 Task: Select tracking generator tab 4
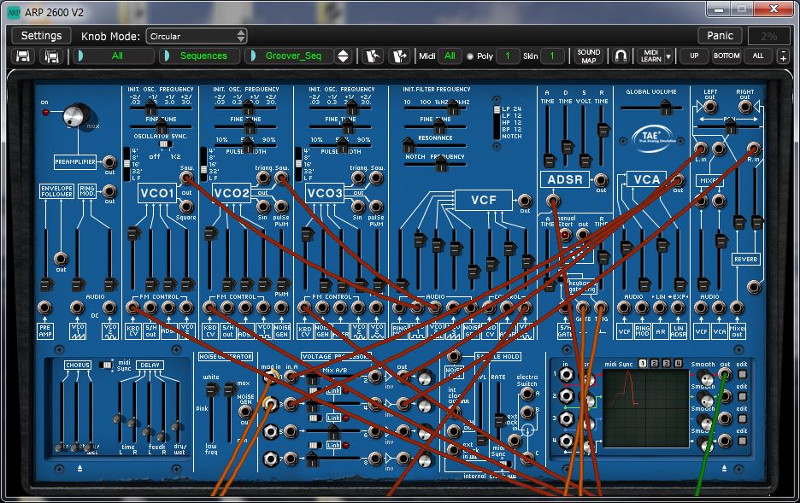pyautogui.click(x=678, y=363)
